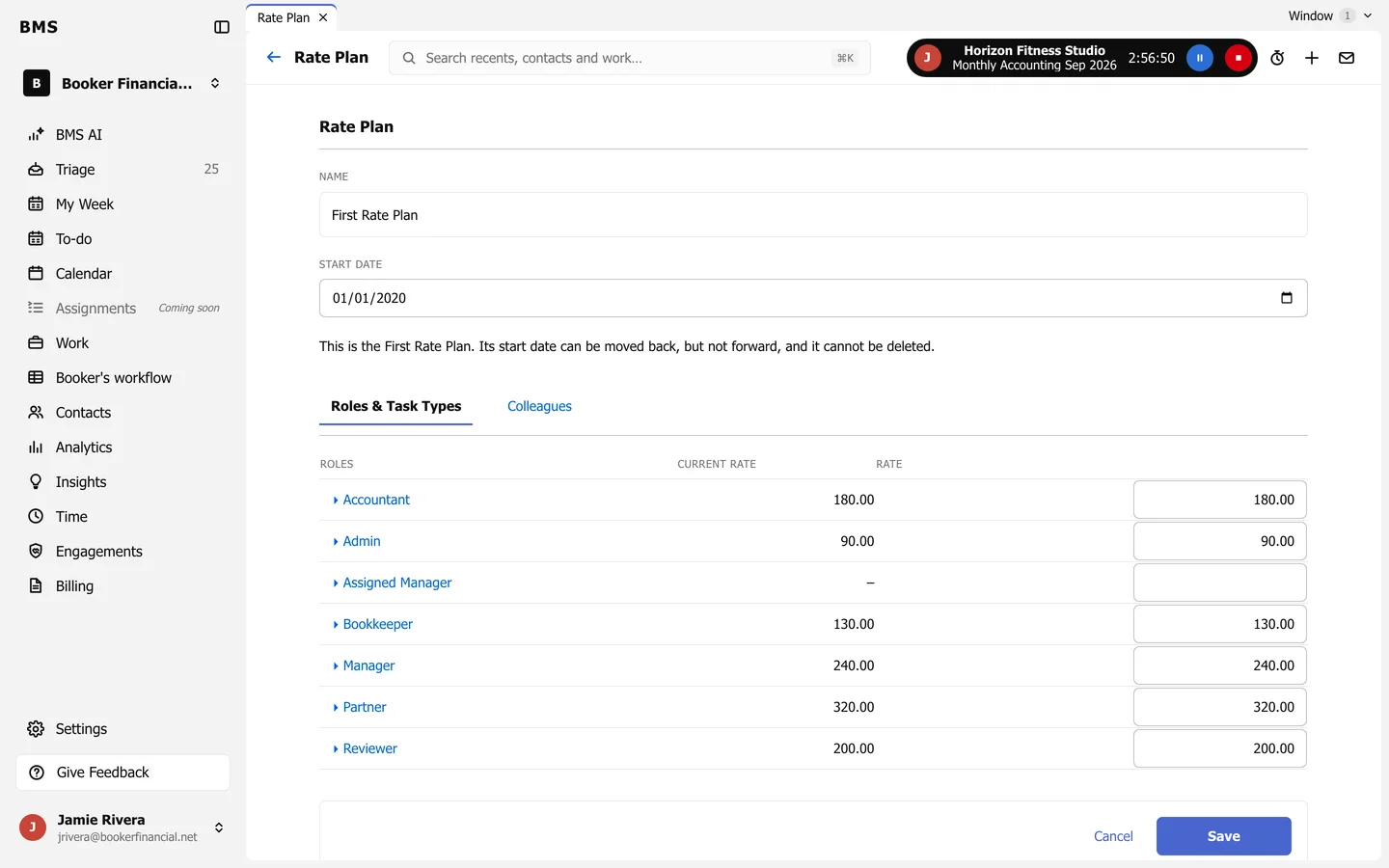Open Settings gear in sidebar
This screenshot has width=1389, height=868.
click(x=81, y=729)
